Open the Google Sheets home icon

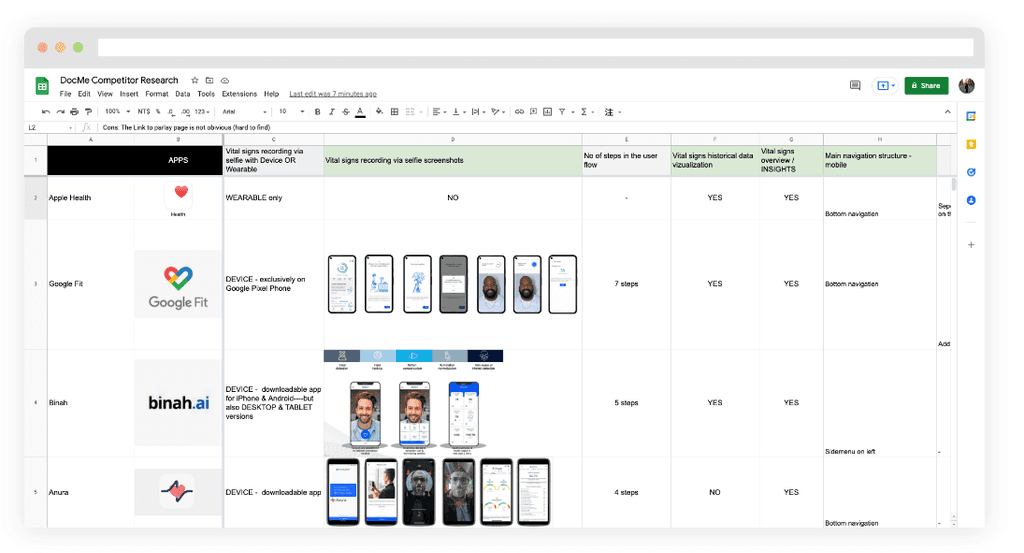[42, 86]
